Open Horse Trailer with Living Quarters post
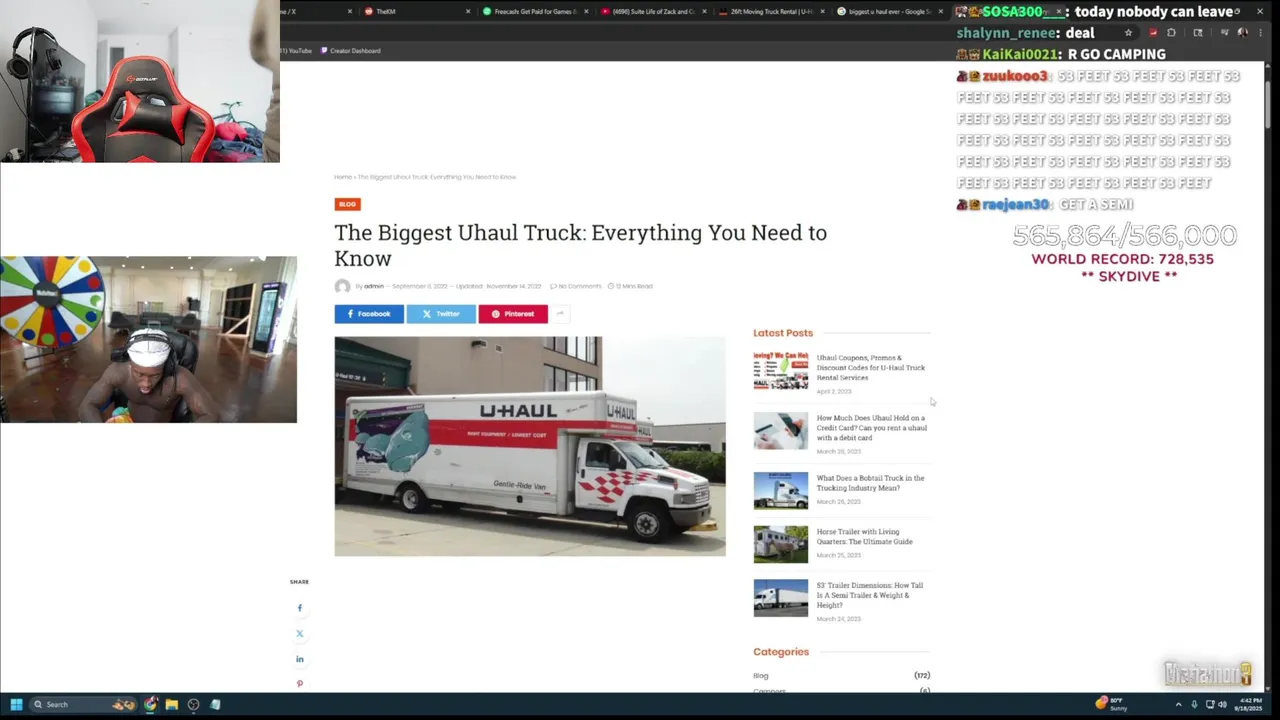This screenshot has height=720, width=1280. (864, 537)
